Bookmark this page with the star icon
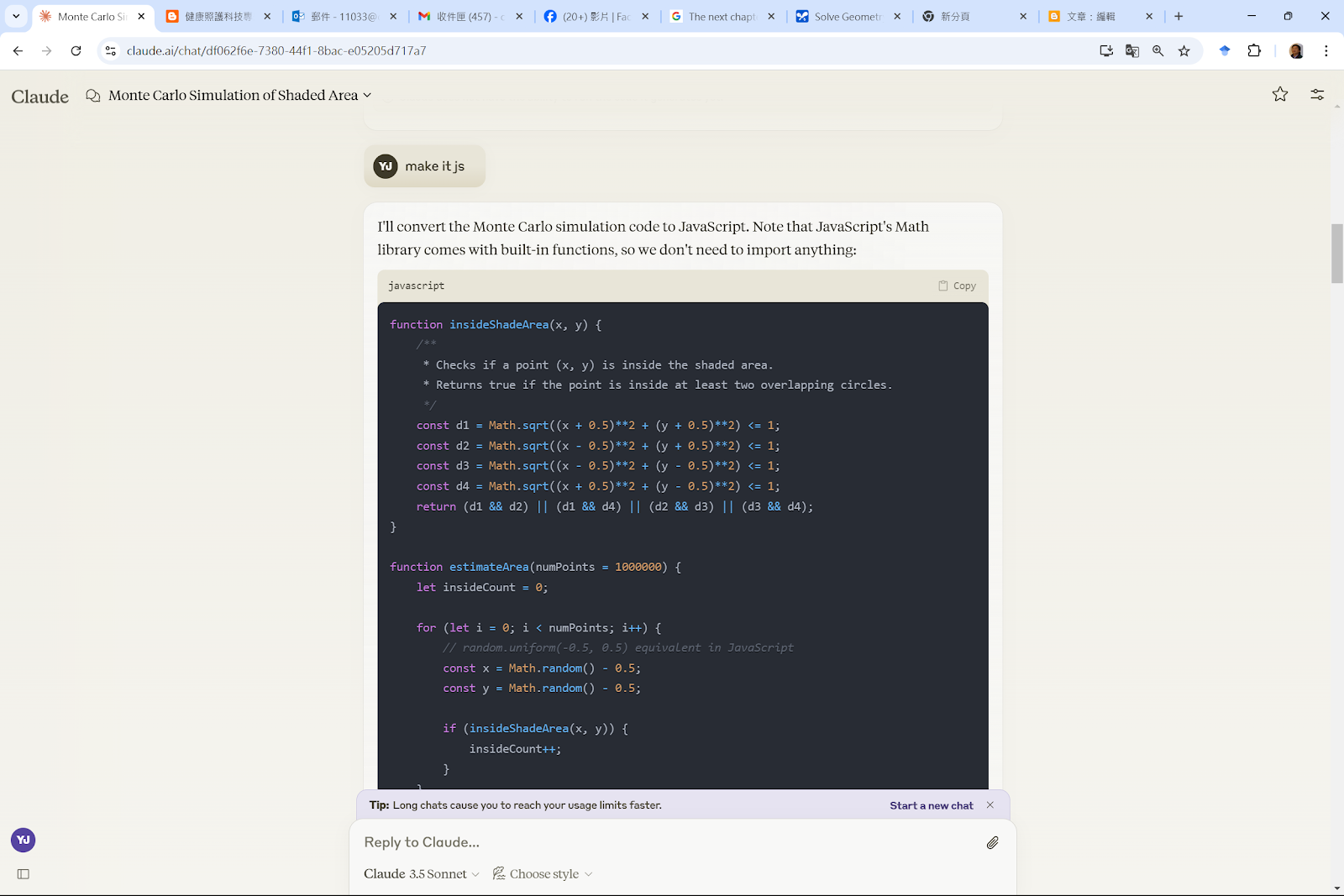The height and width of the screenshot is (896, 1344). (1184, 51)
